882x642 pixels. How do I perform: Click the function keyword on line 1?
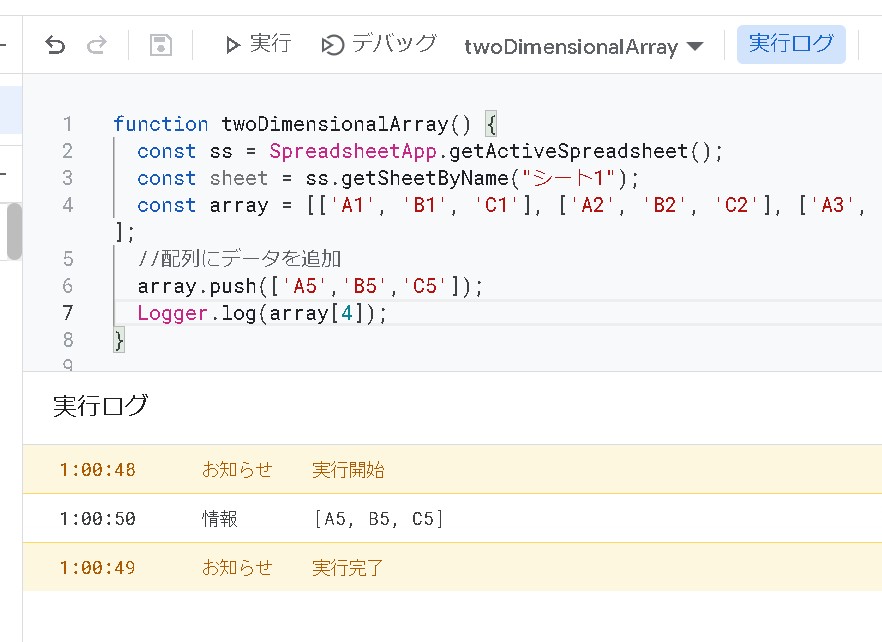pyautogui.click(x=160, y=124)
